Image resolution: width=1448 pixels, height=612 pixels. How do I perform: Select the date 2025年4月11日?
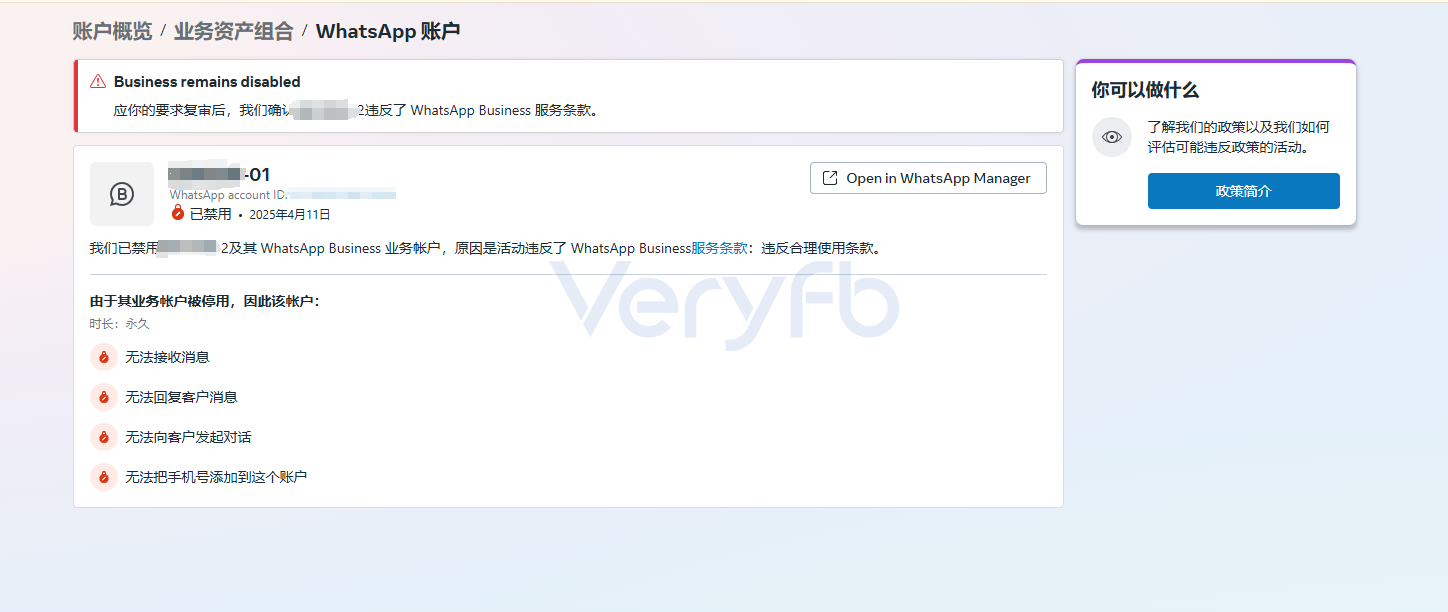click(x=290, y=214)
